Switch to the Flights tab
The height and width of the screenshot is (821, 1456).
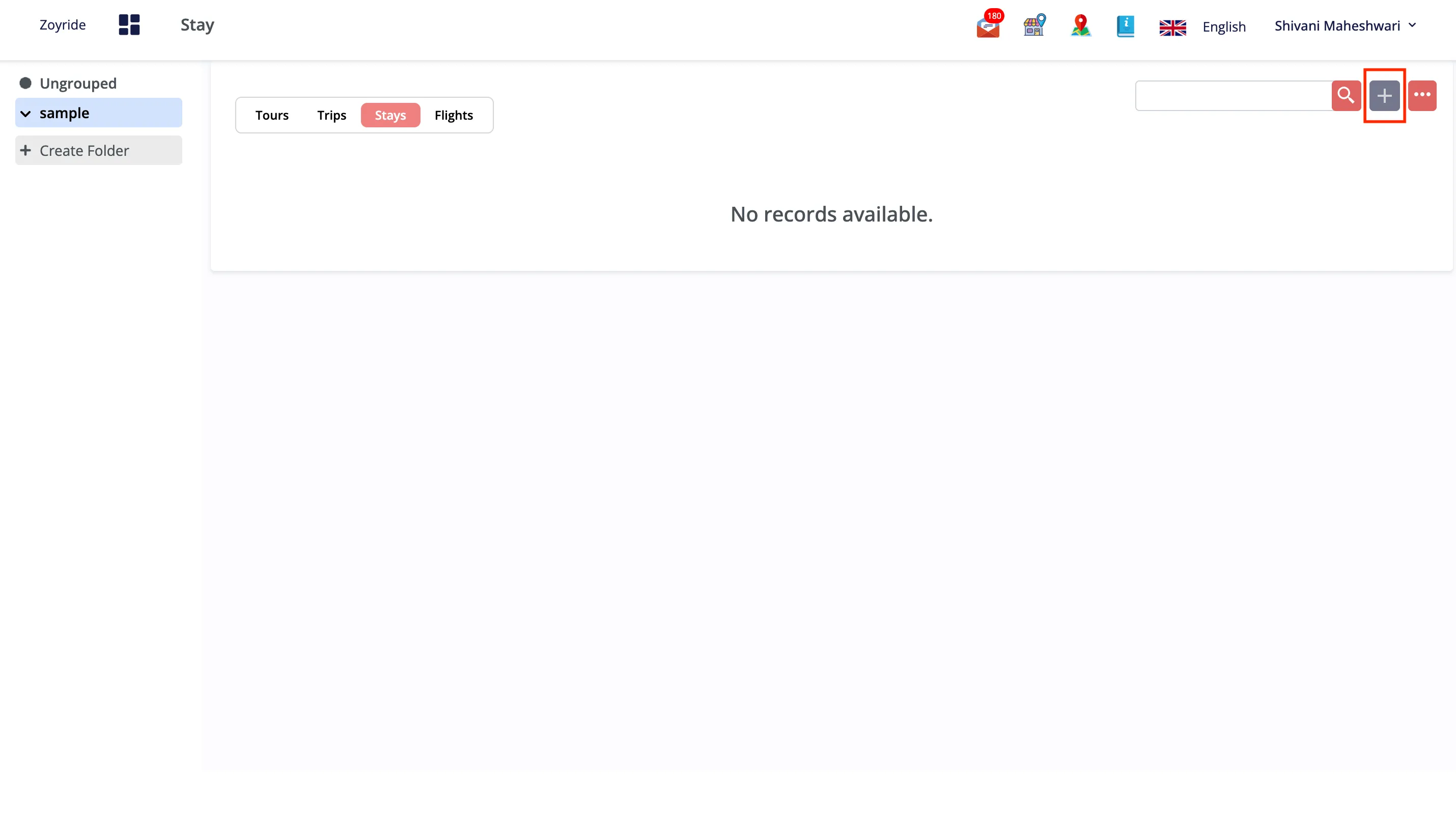coord(454,115)
